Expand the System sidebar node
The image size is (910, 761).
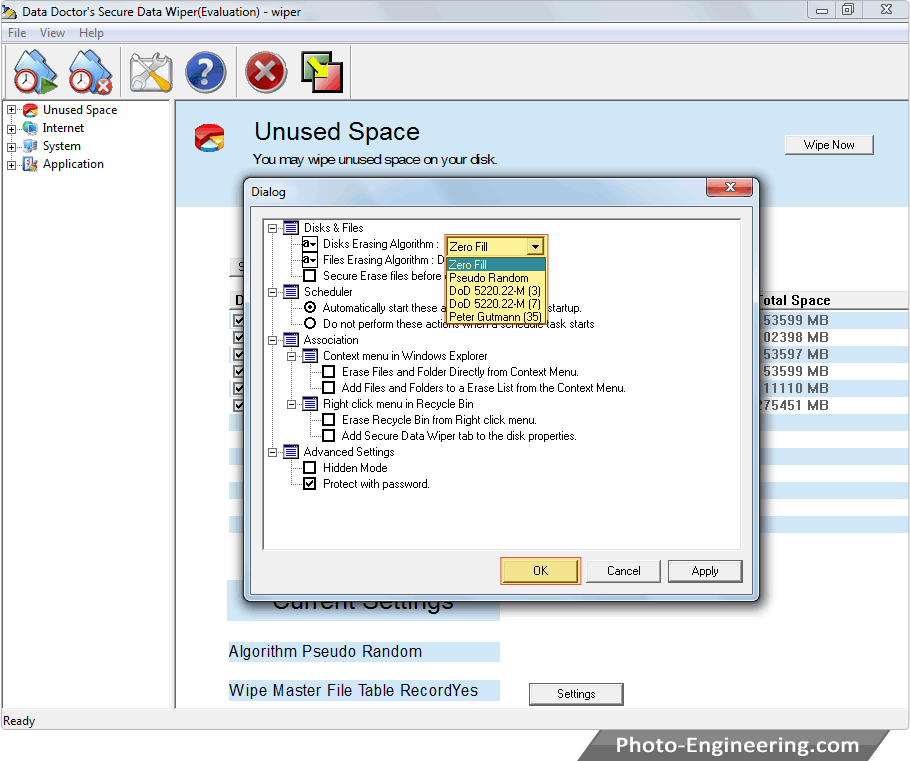[11, 146]
